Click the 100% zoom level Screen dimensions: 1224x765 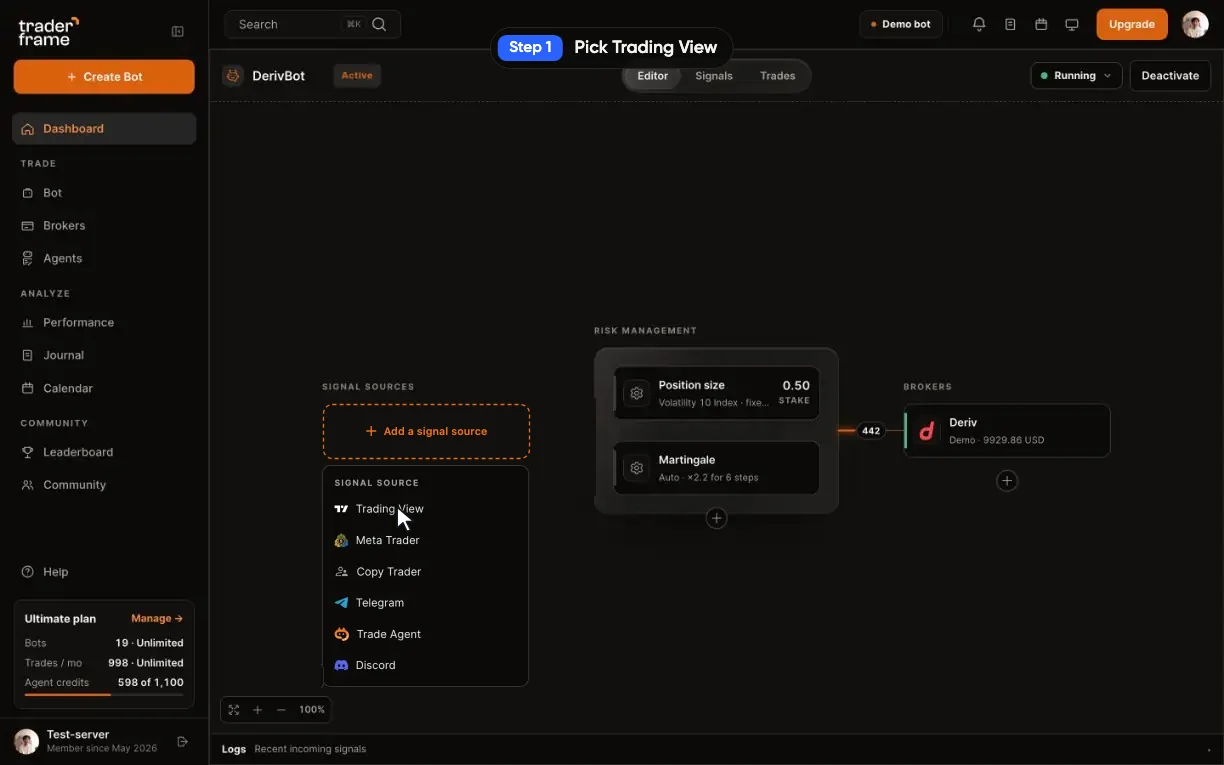click(312, 710)
